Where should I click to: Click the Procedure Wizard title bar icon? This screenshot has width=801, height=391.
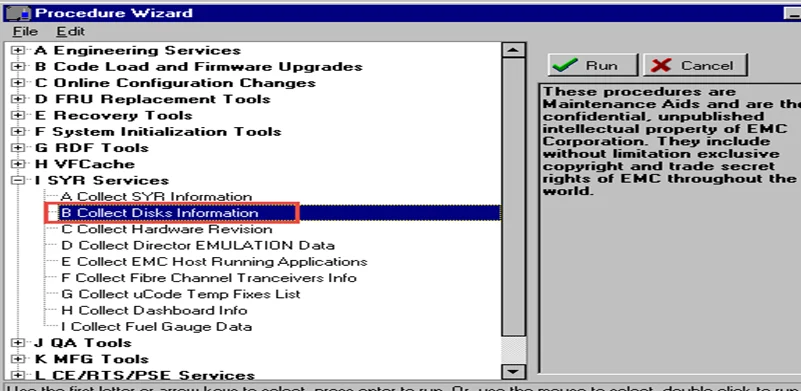[x=17, y=13]
